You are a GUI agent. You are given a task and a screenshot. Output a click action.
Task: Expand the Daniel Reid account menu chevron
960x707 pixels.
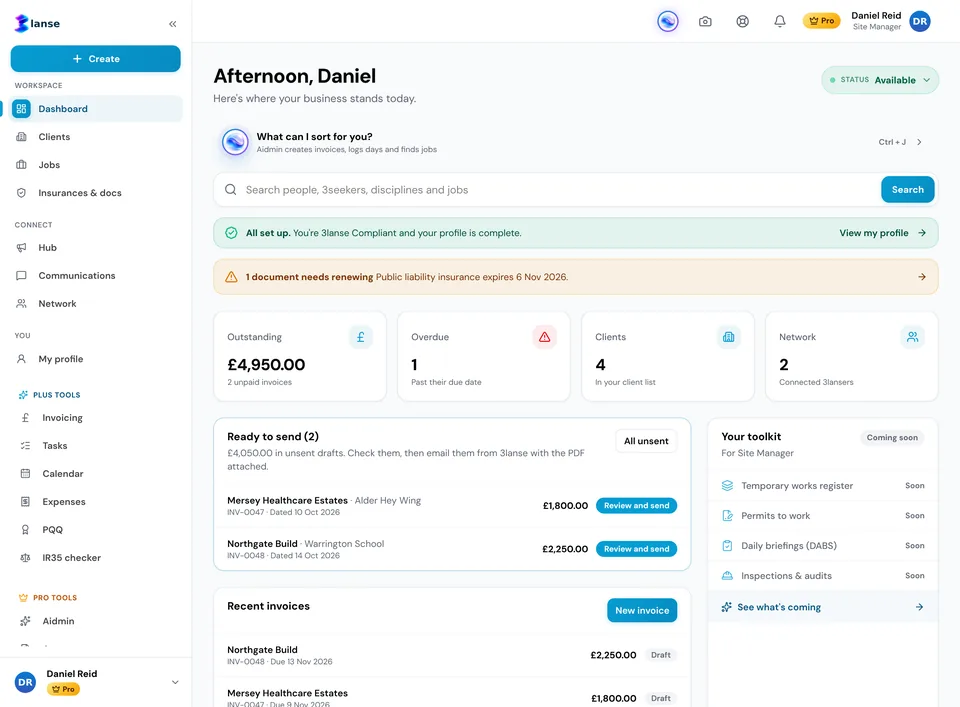click(x=175, y=682)
